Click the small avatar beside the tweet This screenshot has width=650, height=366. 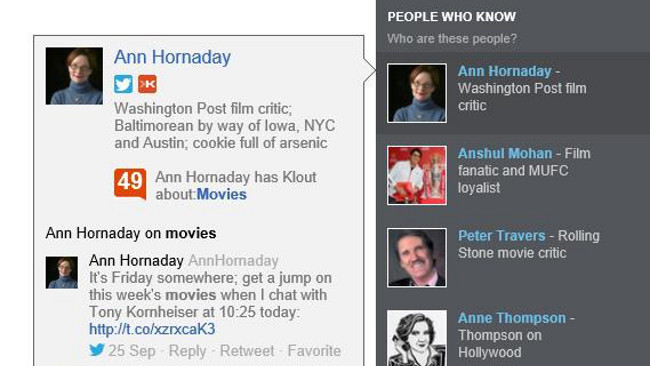[x=62, y=272]
